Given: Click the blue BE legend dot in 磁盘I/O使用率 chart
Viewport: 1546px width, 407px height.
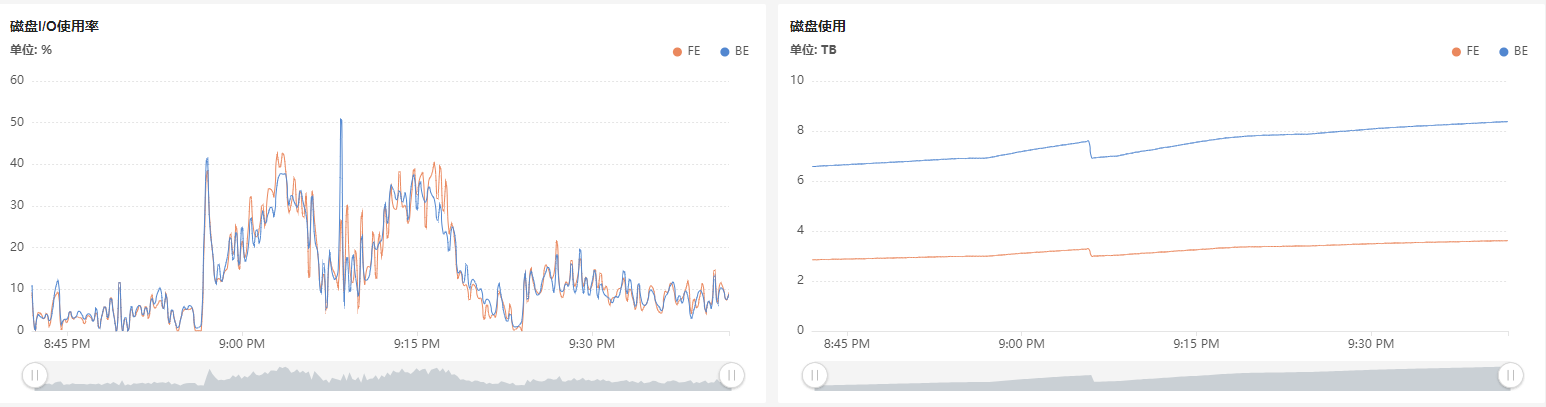Looking at the screenshot, I should coord(725,51).
